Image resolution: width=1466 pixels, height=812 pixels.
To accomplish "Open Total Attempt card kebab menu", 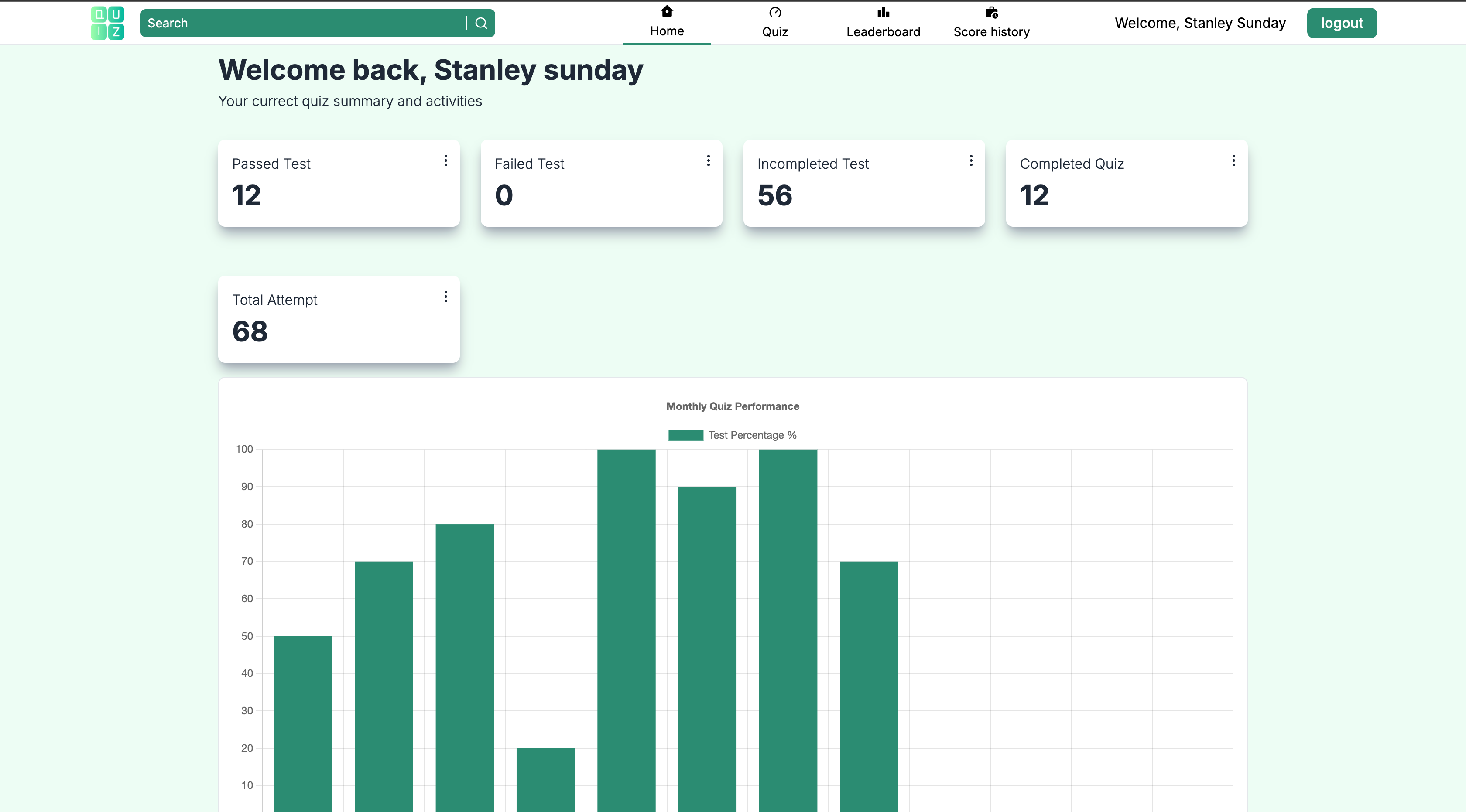I will tap(445, 297).
